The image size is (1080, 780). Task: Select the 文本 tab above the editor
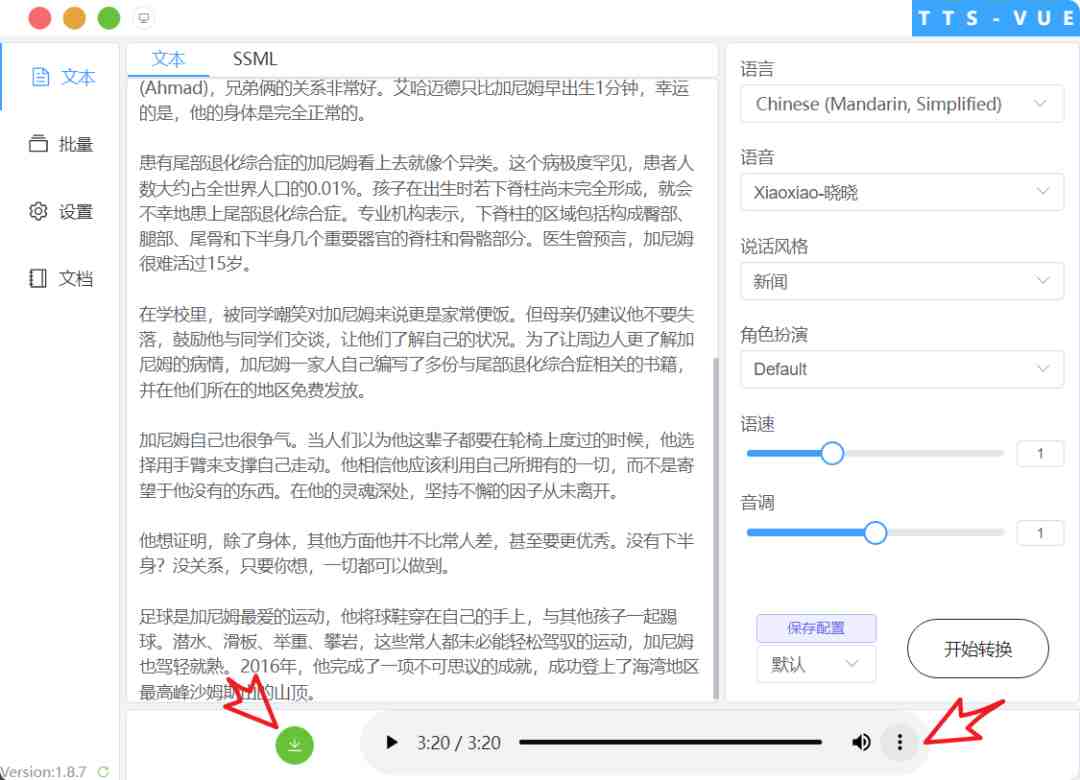click(x=168, y=59)
